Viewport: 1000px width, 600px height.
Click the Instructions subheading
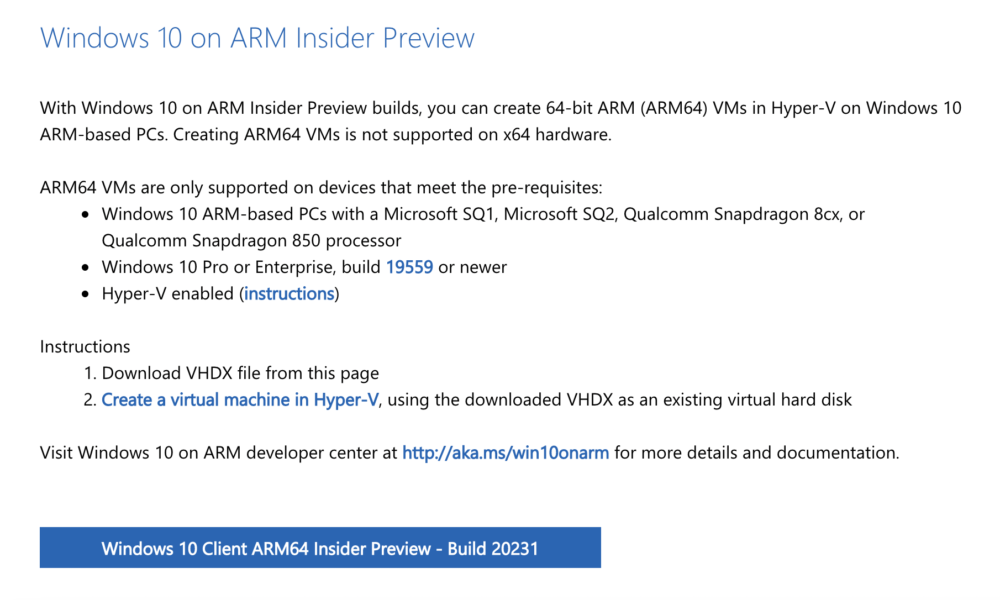tap(85, 346)
